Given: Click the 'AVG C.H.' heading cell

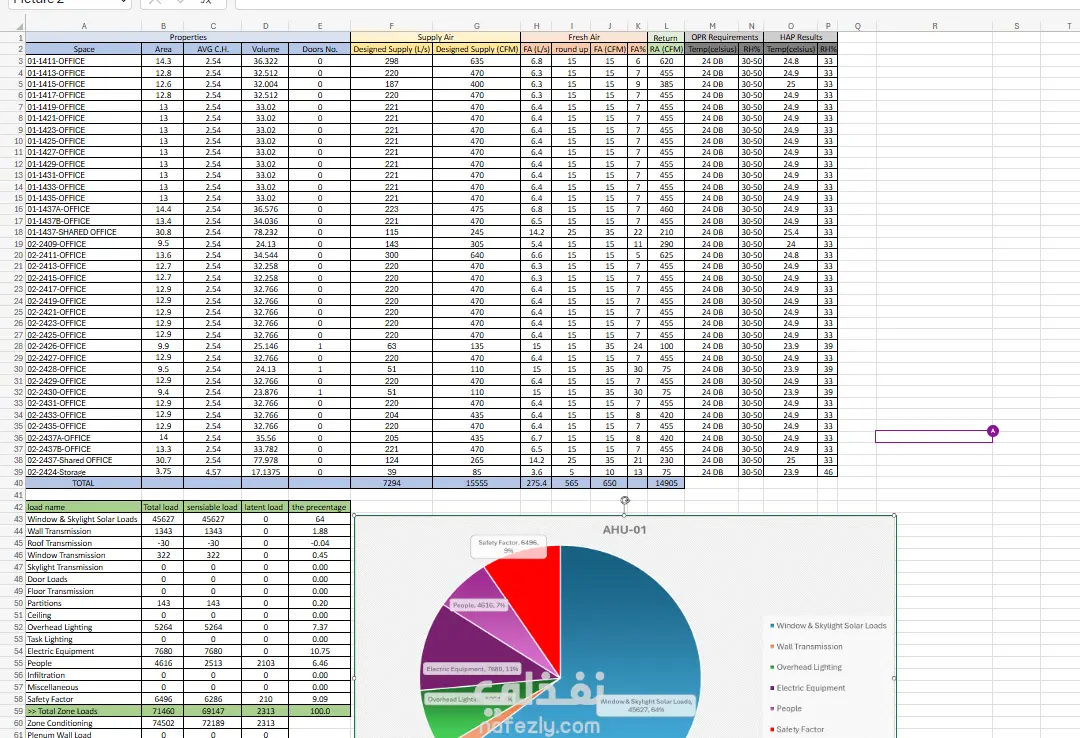Looking at the screenshot, I should [213, 49].
